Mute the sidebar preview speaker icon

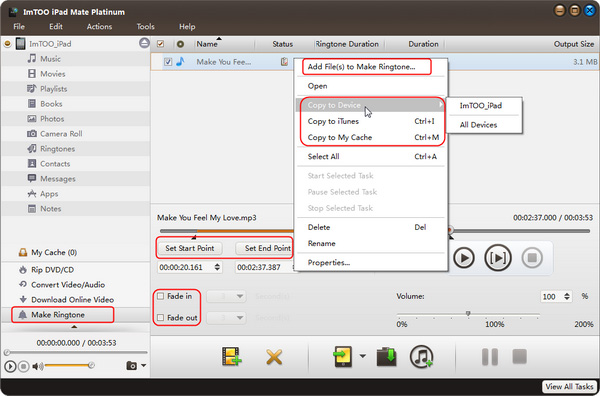[37, 367]
